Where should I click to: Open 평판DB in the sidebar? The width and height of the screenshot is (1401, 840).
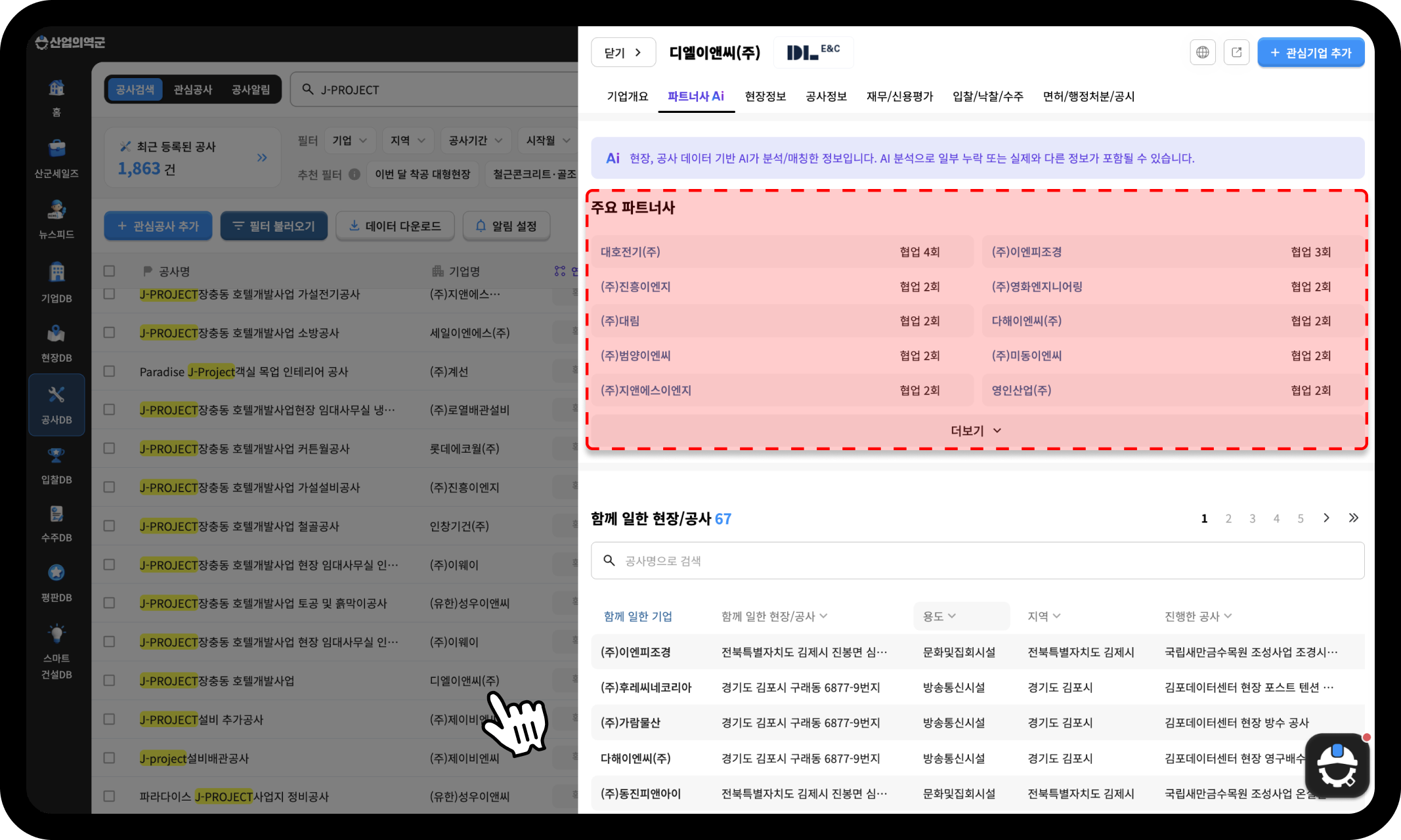[x=56, y=583]
